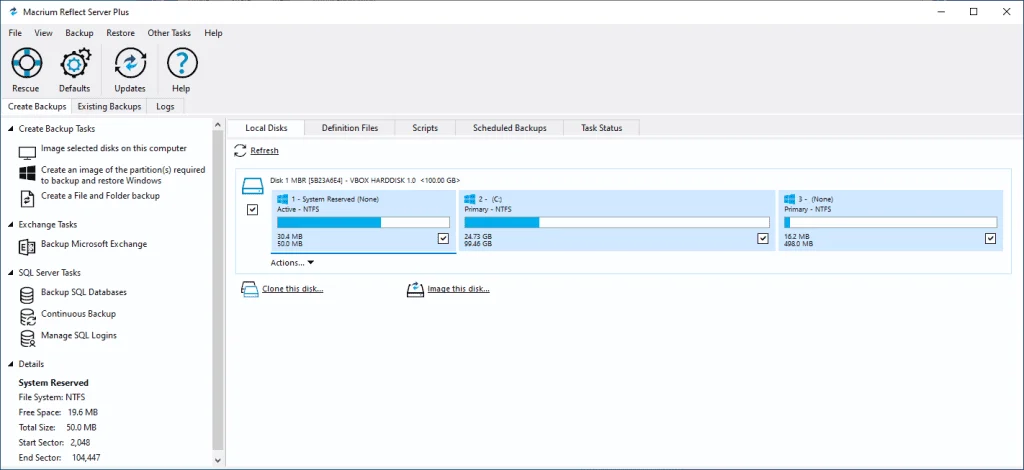Select the Local Disks tab
1024x470 pixels.
(266, 128)
